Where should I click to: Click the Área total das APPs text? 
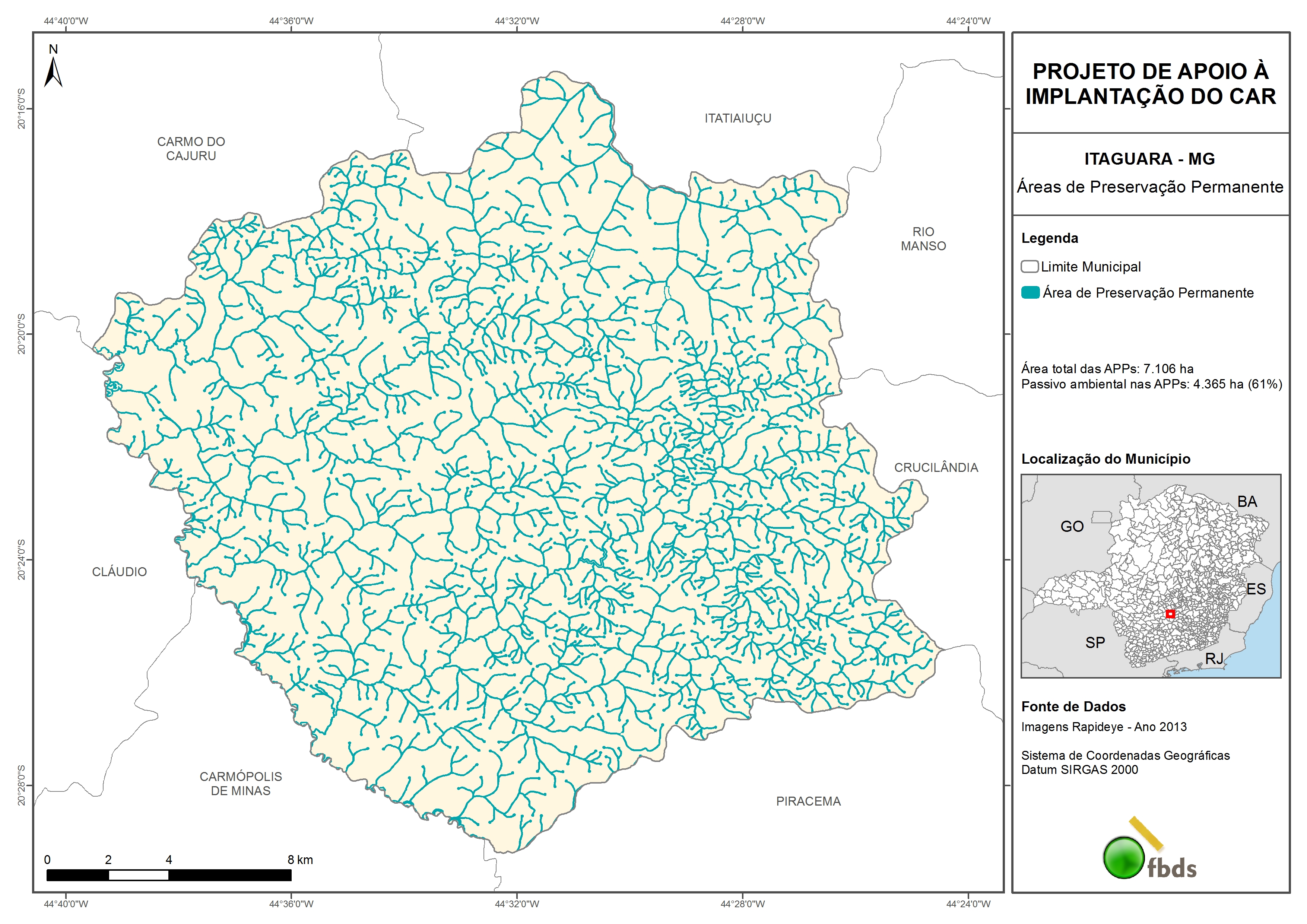pyautogui.click(x=1107, y=368)
